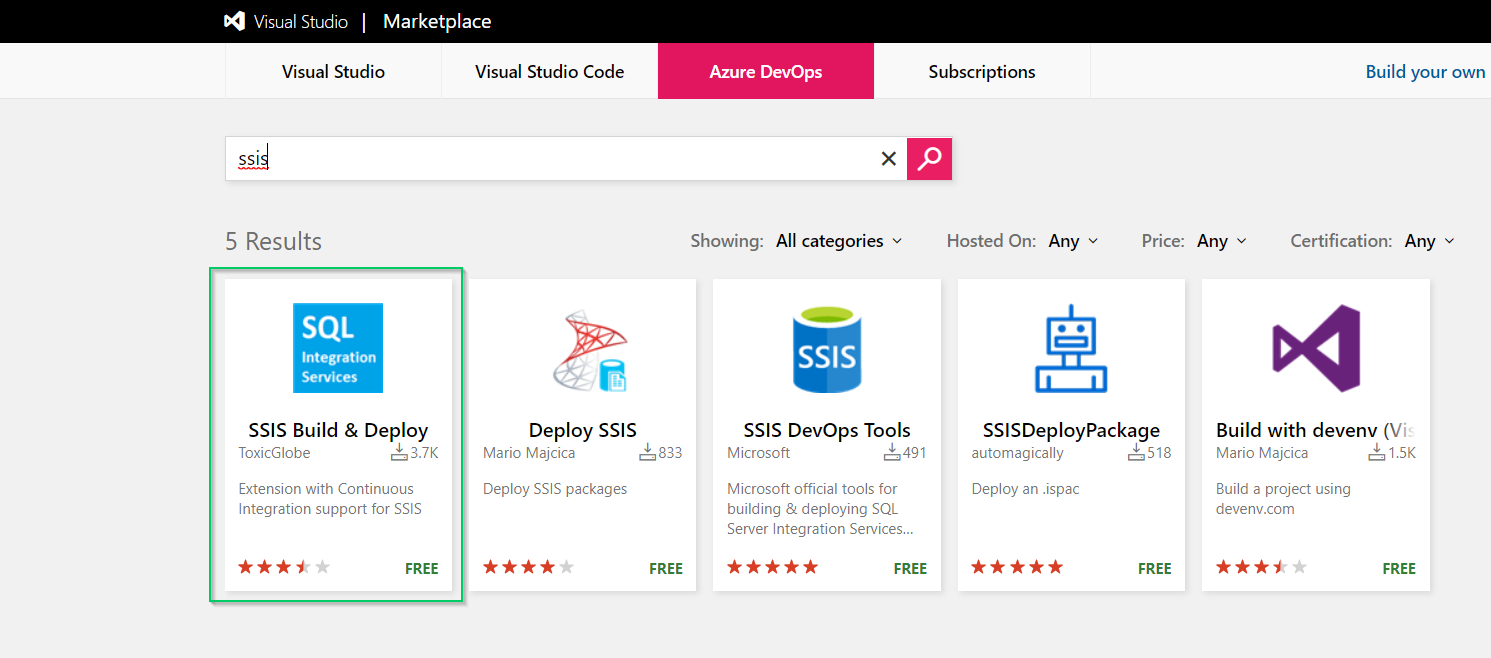Click the magnifier search button
Image resolution: width=1491 pixels, height=658 pixels.
(929, 158)
